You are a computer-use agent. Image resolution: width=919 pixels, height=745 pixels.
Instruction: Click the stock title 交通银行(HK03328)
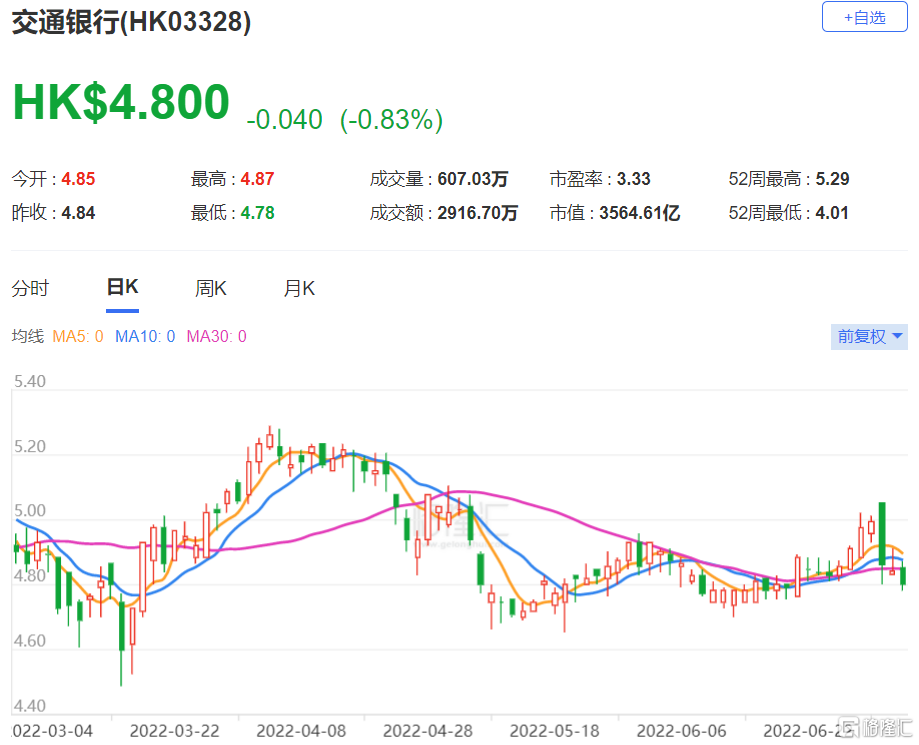coord(131,22)
